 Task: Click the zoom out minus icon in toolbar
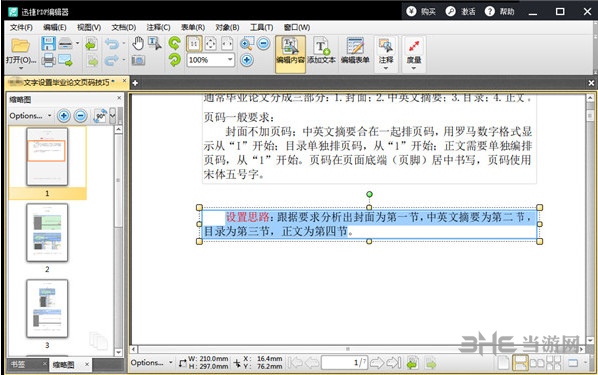(264, 43)
